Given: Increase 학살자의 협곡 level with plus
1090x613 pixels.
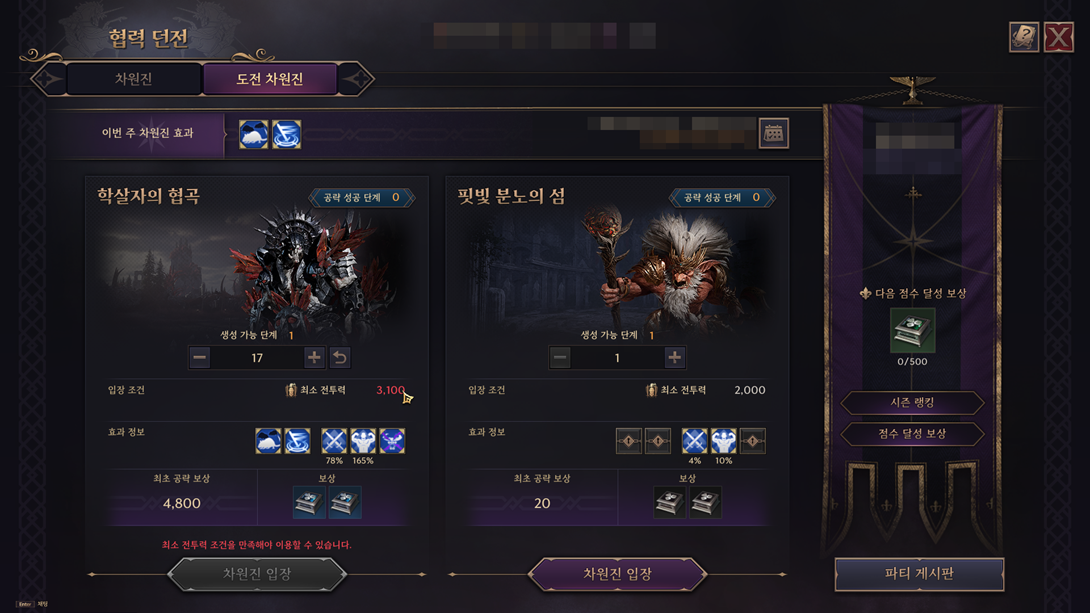Looking at the screenshot, I should [314, 358].
